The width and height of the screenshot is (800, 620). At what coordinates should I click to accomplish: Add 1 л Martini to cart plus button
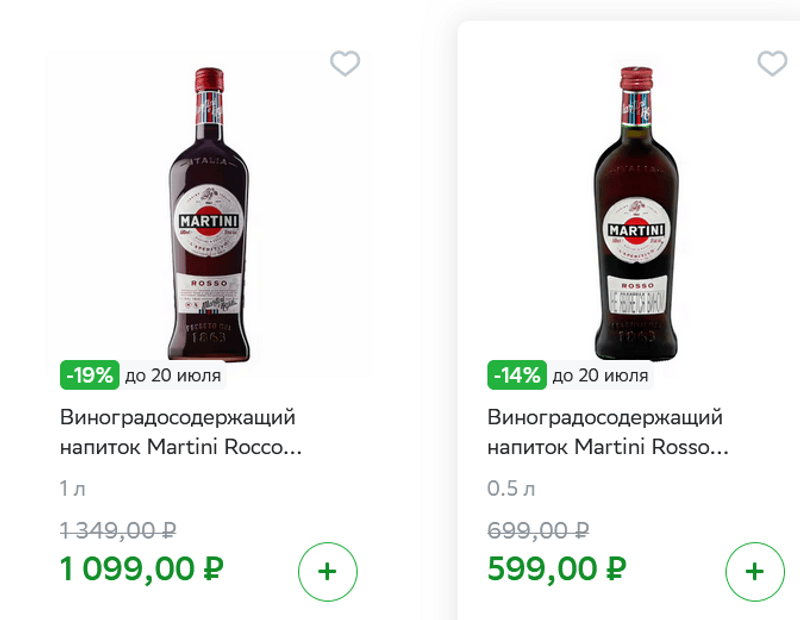coord(327,572)
